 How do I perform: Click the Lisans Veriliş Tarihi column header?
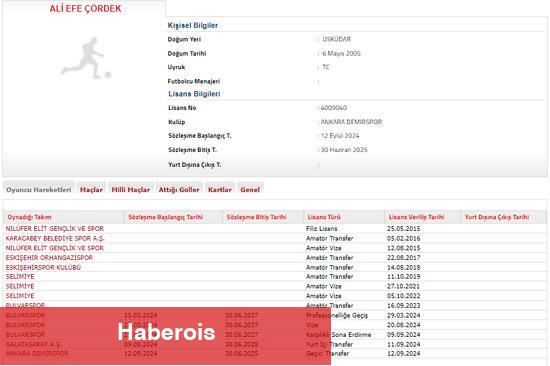click(x=416, y=217)
